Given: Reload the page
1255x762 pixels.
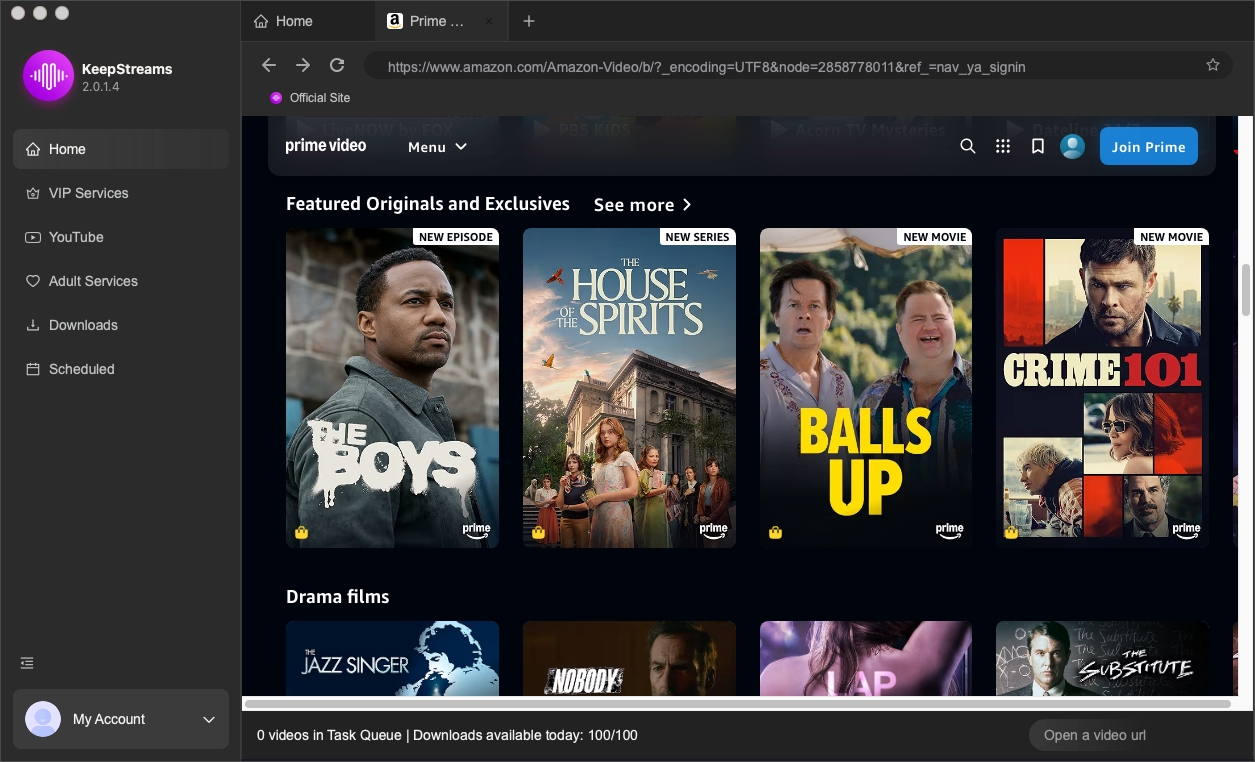Looking at the screenshot, I should (x=337, y=65).
